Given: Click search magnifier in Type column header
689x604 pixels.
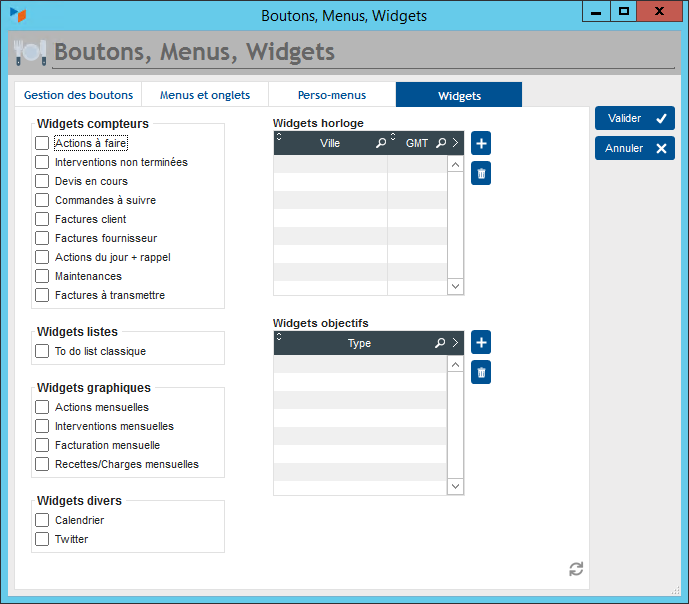Looking at the screenshot, I should [x=440, y=343].
